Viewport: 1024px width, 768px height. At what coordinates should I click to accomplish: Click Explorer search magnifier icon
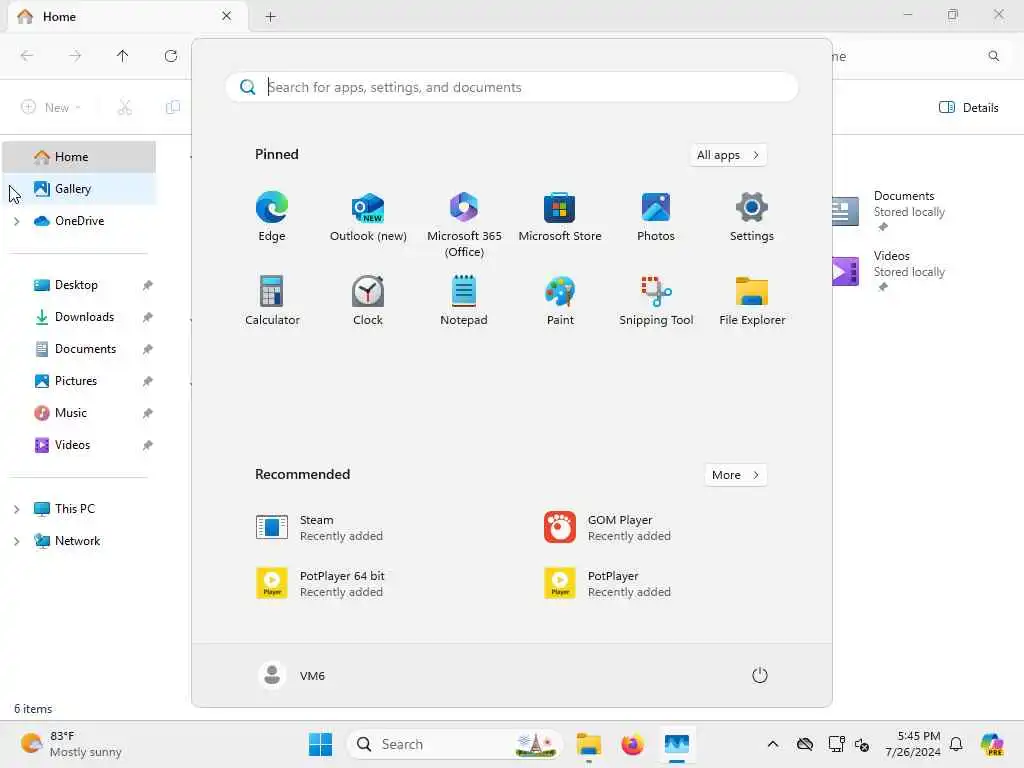point(993,56)
